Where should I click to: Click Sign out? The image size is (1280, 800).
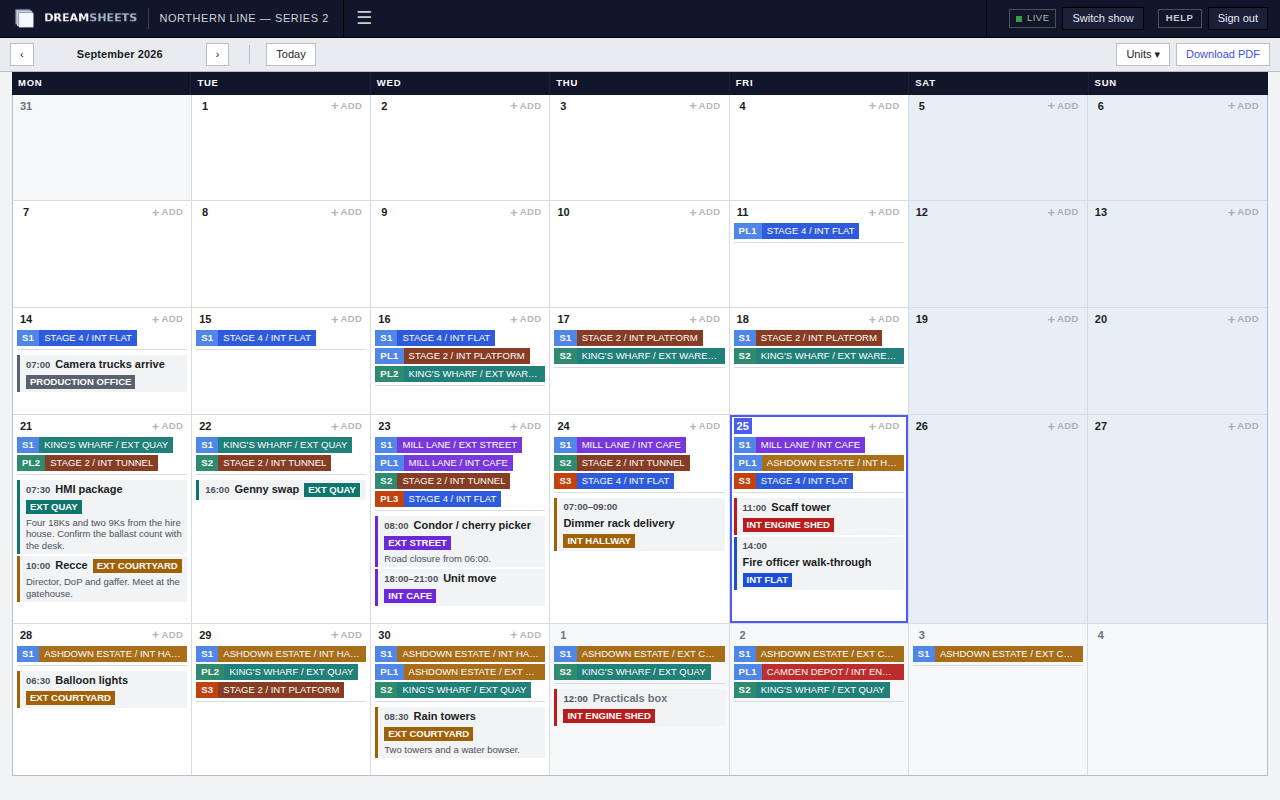coord(1238,18)
